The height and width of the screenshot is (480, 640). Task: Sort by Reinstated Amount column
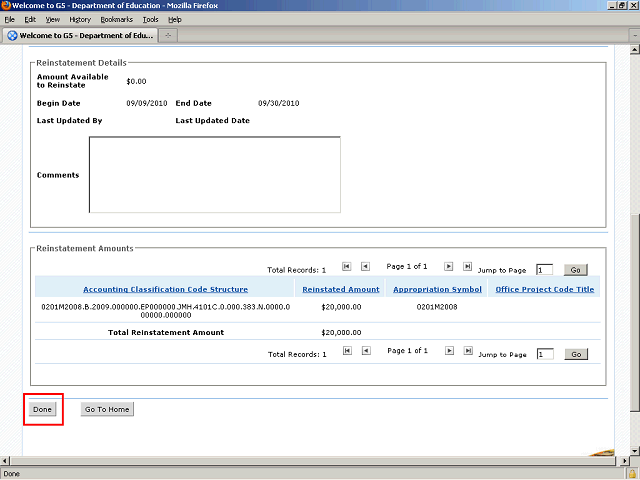pos(341,289)
